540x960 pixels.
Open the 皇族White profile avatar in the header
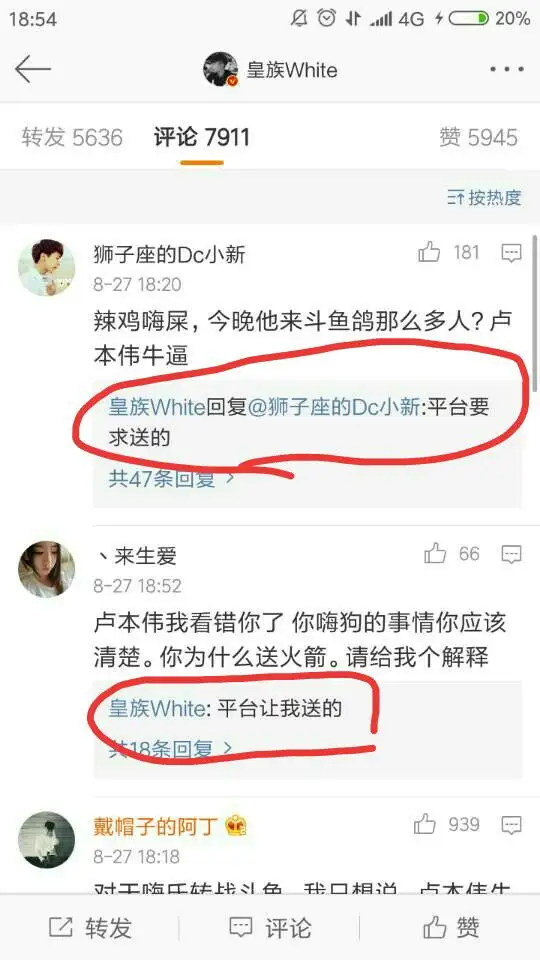(220, 69)
